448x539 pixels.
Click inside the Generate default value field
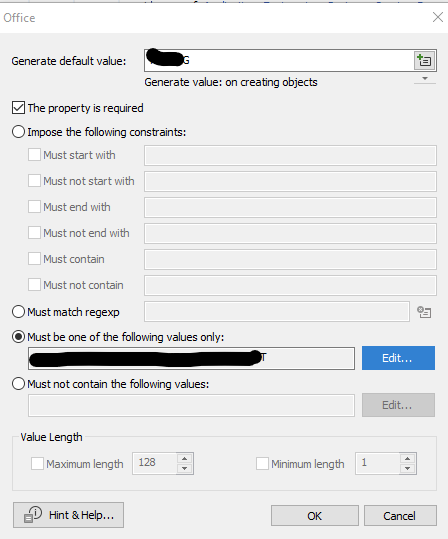click(279, 61)
